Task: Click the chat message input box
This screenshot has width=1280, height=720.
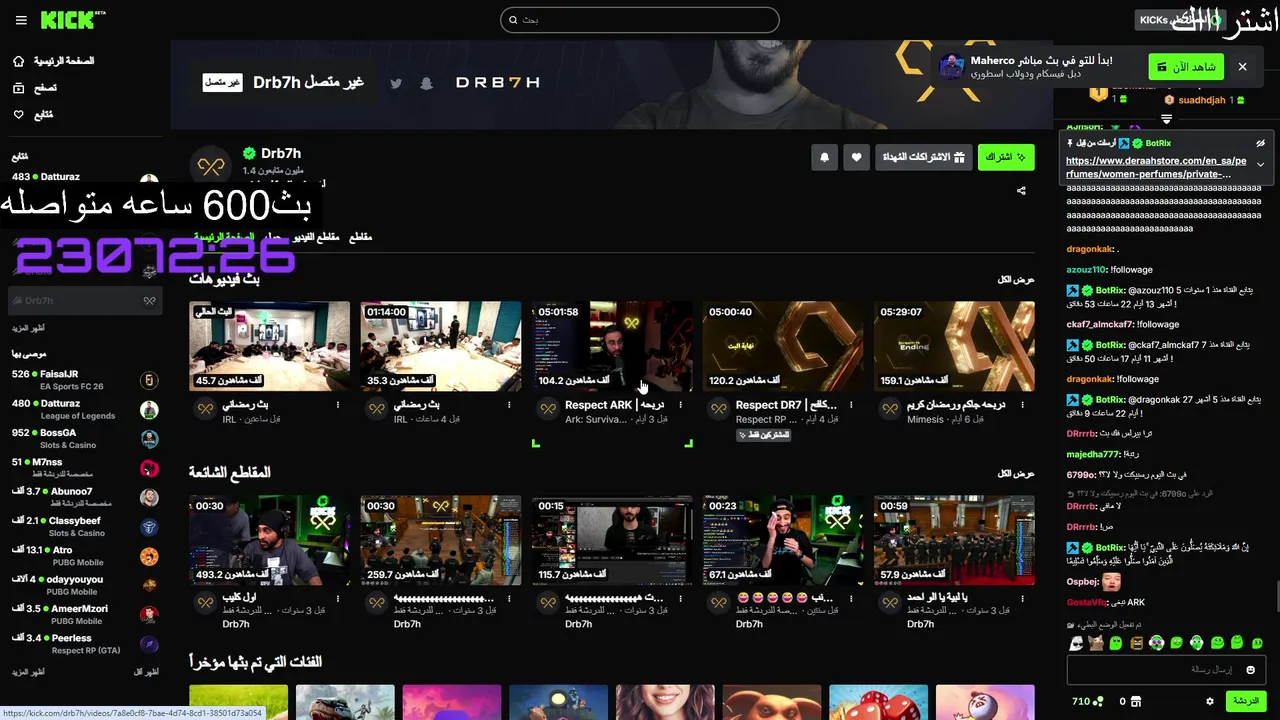Action: (x=1165, y=670)
